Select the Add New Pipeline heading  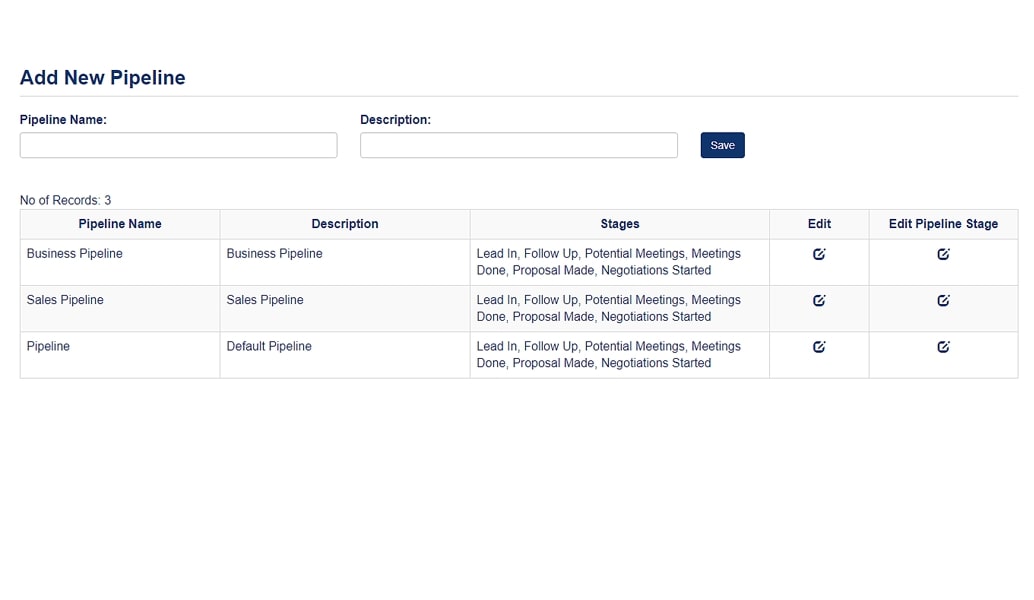[x=102, y=77]
